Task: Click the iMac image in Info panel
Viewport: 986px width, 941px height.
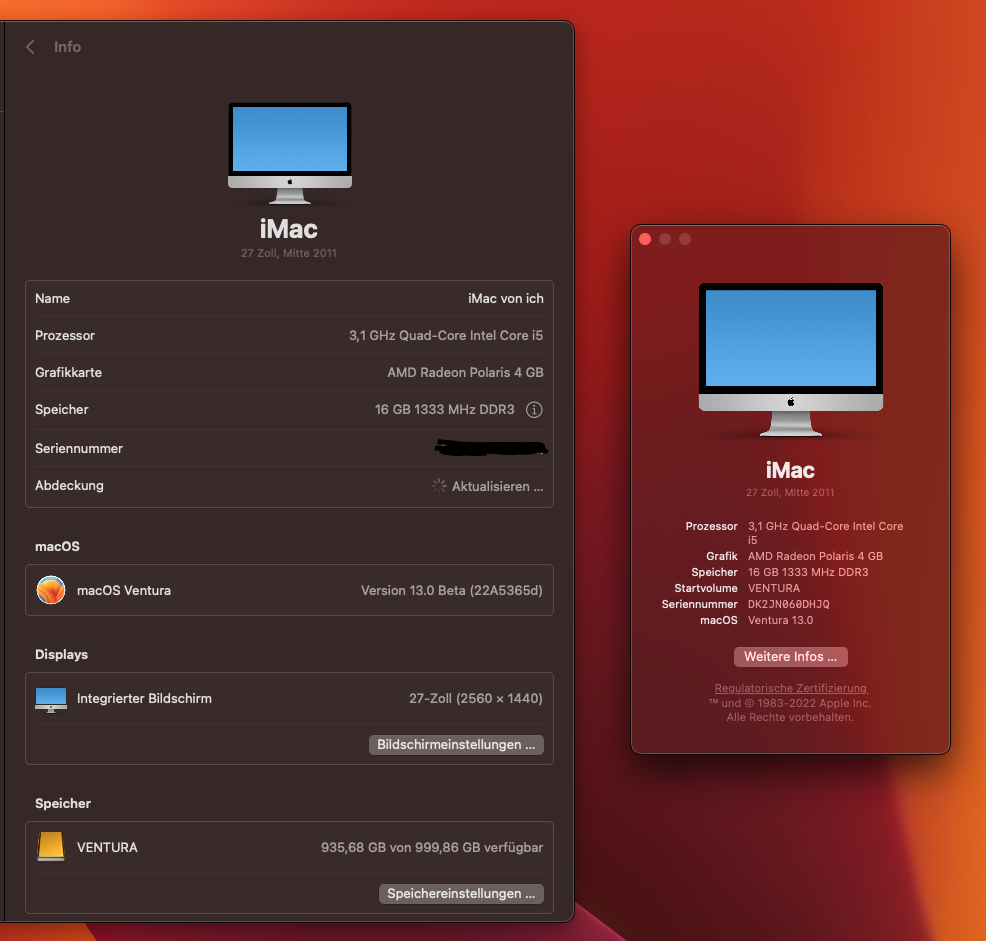Action: tap(290, 153)
